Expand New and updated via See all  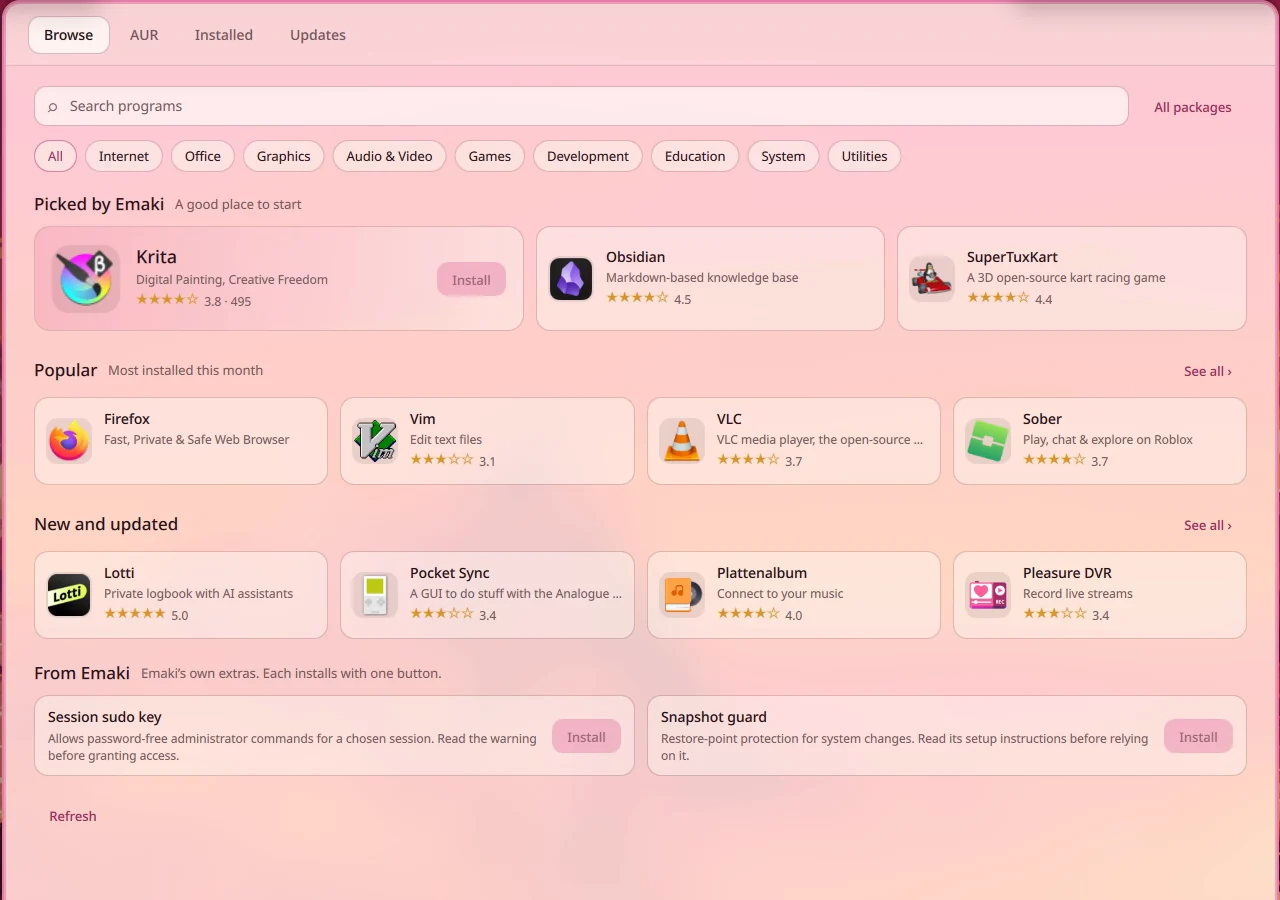click(x=1208, y=525)
